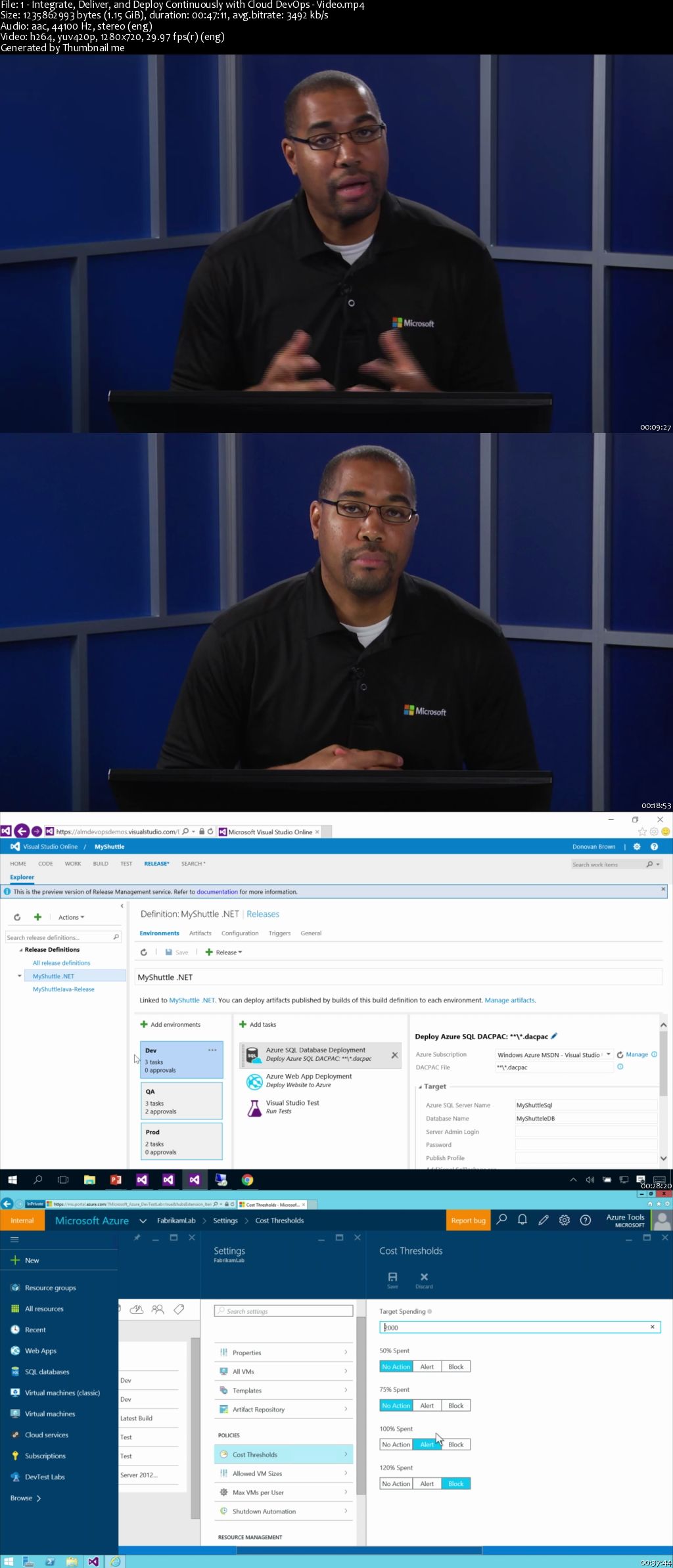
Task: Click green plus to add release definition
Action: 37,917
